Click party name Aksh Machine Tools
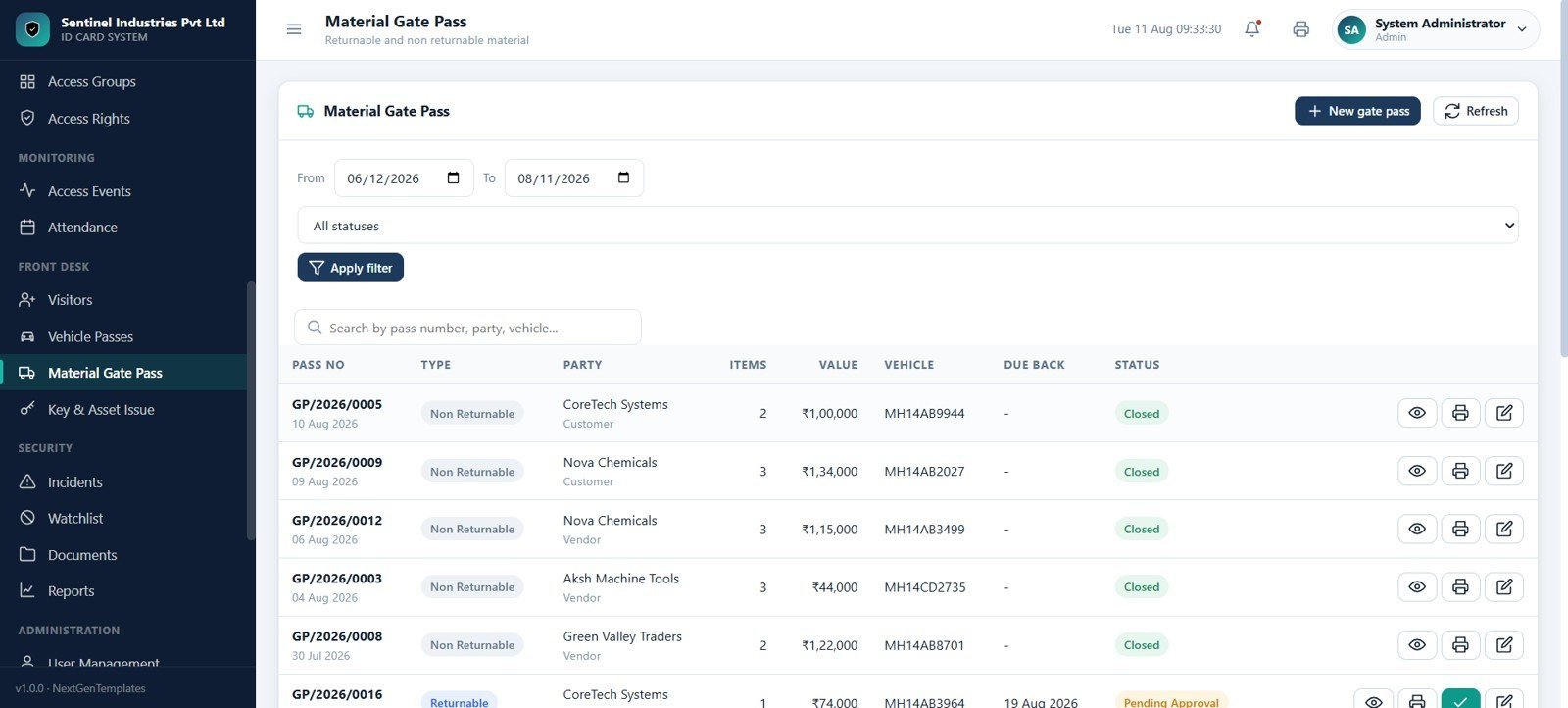This screenshot has height=708, width=1568. [x=621, y=579]
